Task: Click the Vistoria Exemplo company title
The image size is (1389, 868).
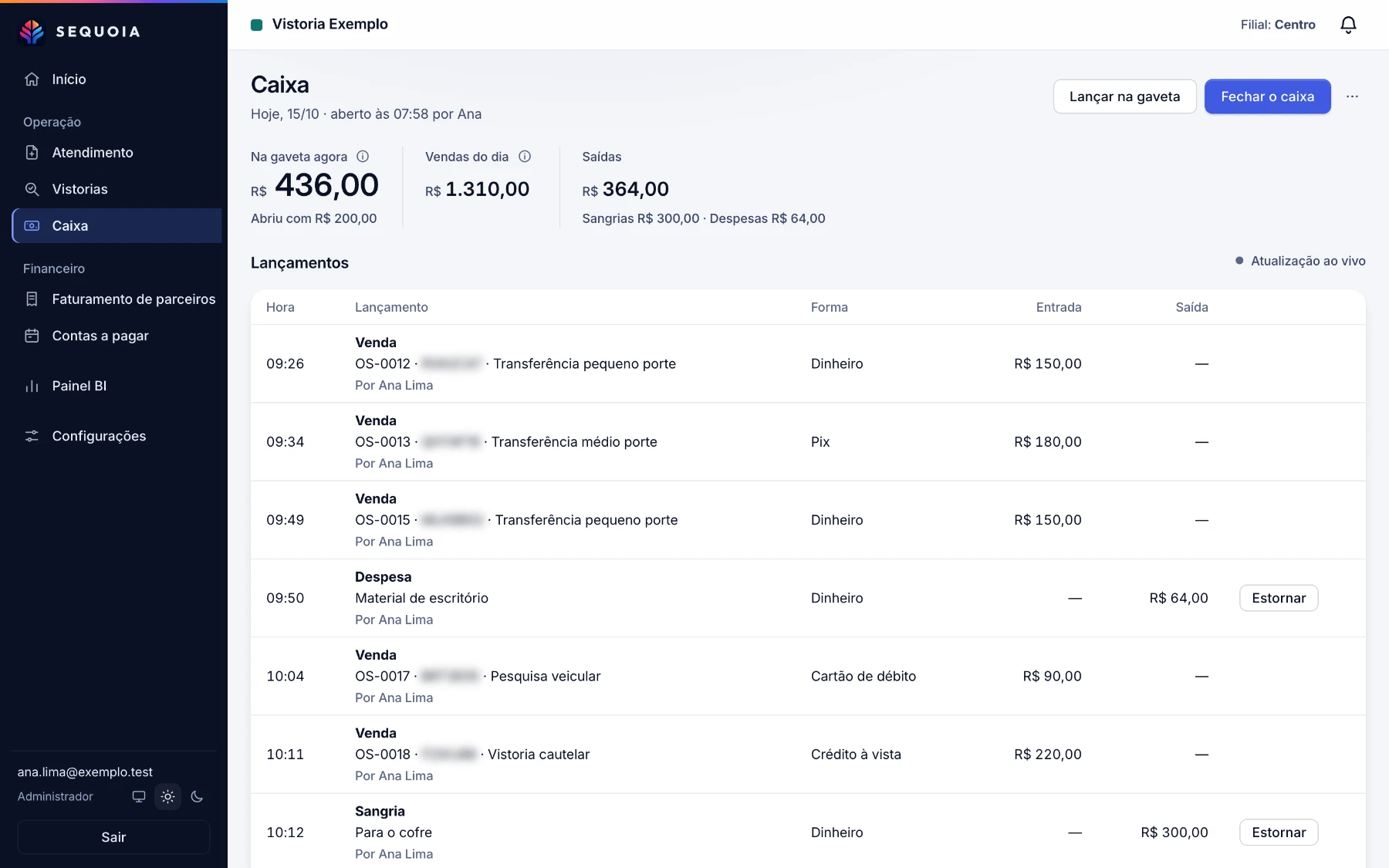Action: point(330,25)
